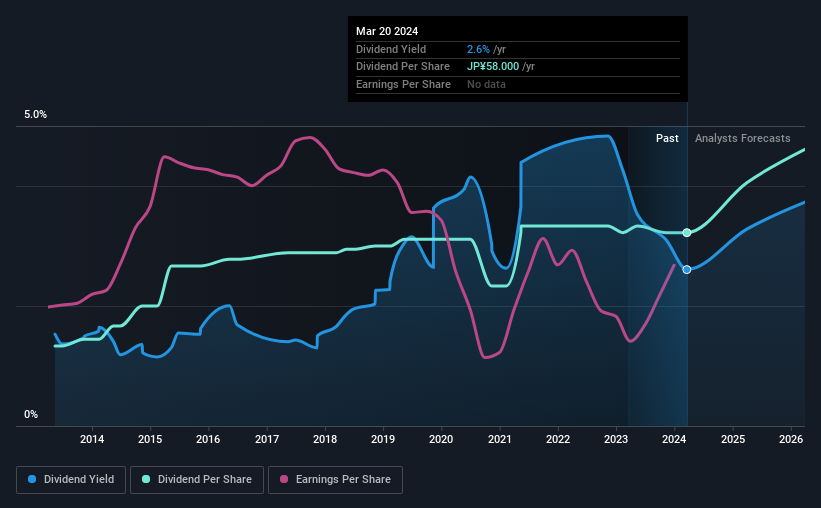Click the 5.0% y-axis label
This screenshot has height=508, width=821.
[35, 114]
